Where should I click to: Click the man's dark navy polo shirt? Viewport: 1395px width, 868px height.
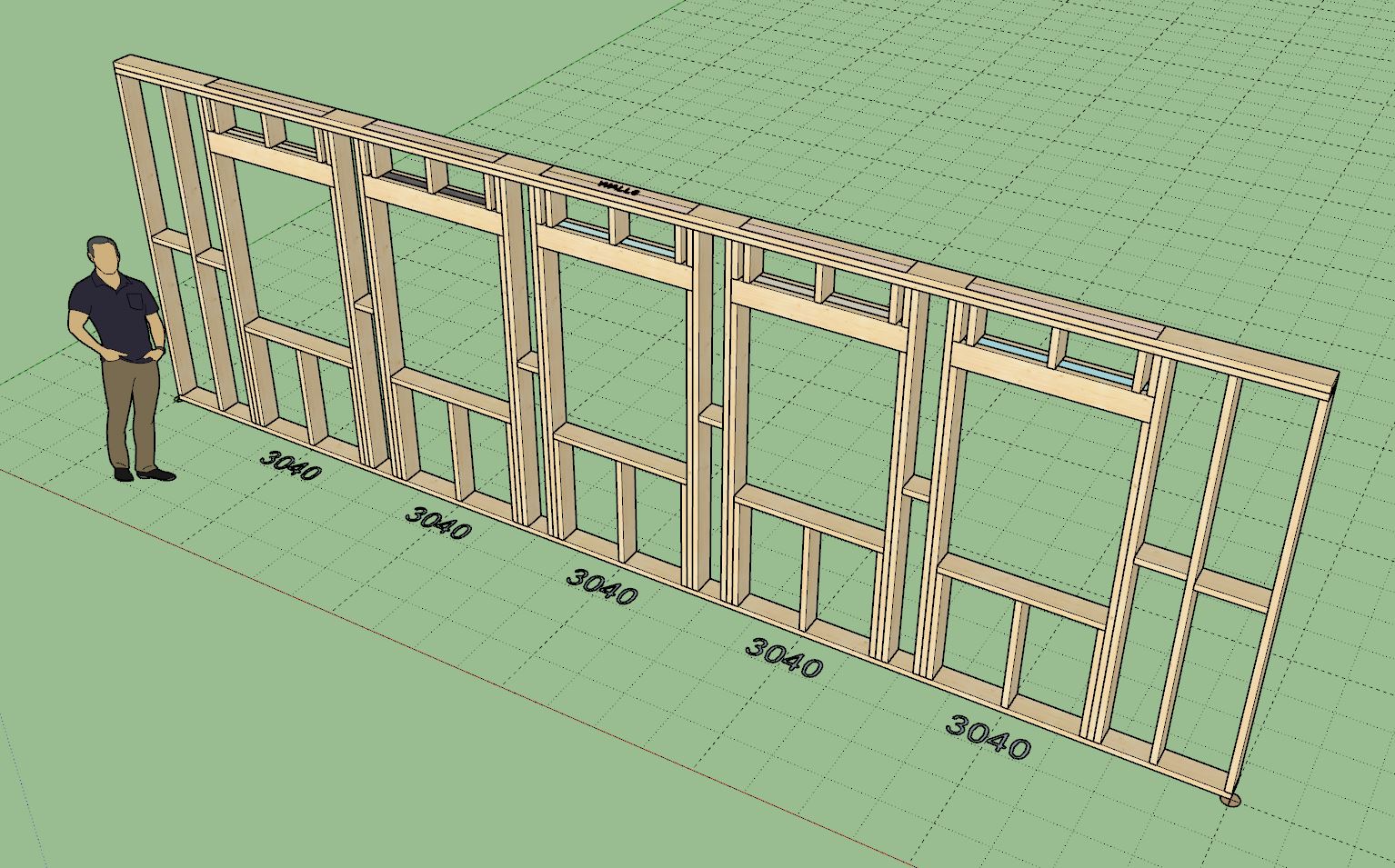pyautogui.click(x=114, y=314)
